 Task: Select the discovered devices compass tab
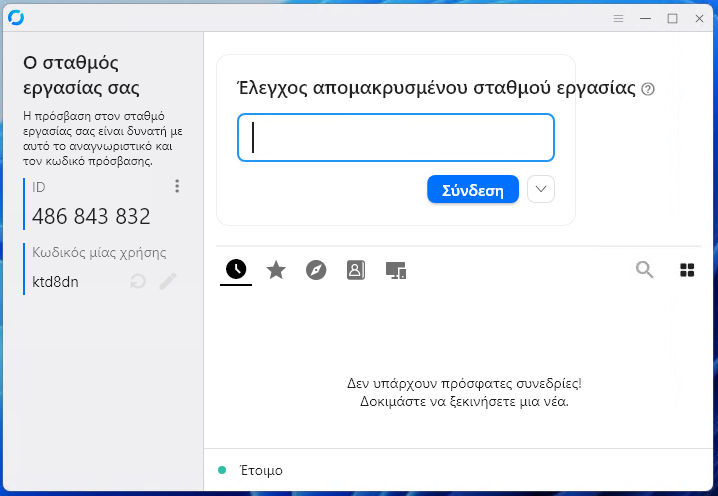pos(316,269)
